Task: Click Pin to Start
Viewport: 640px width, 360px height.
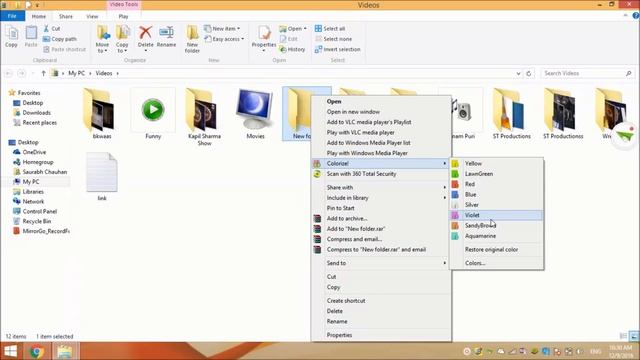Action: [381, 208]
